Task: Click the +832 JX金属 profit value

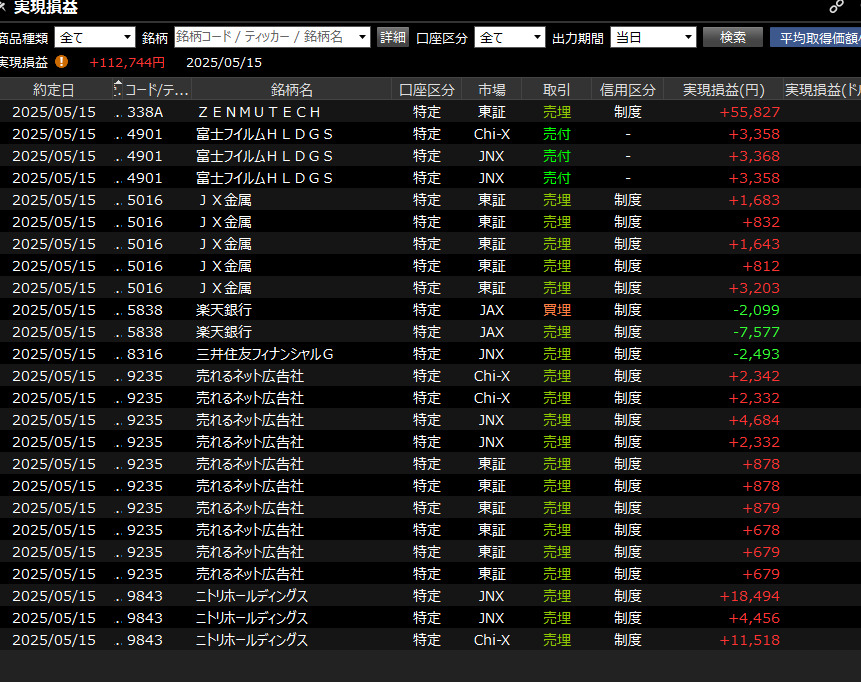Action: click(761, 222)
